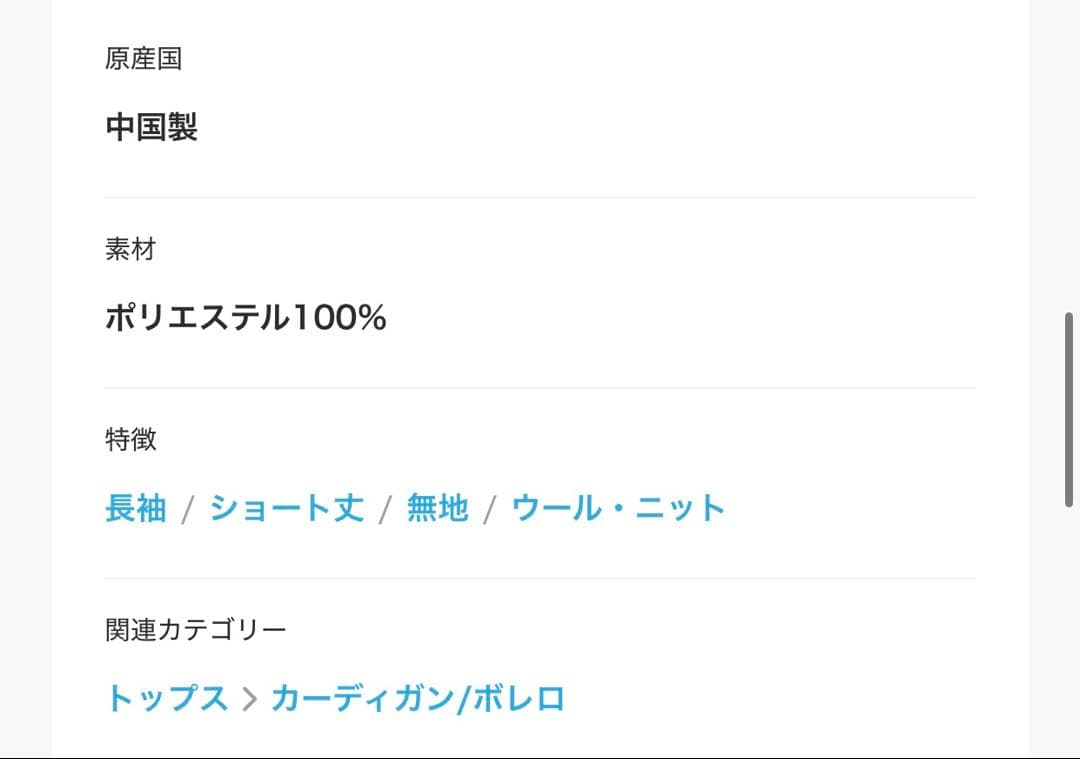Click the 素材 section label
Screen dimensions: 1080x759
tap(131, 249)
